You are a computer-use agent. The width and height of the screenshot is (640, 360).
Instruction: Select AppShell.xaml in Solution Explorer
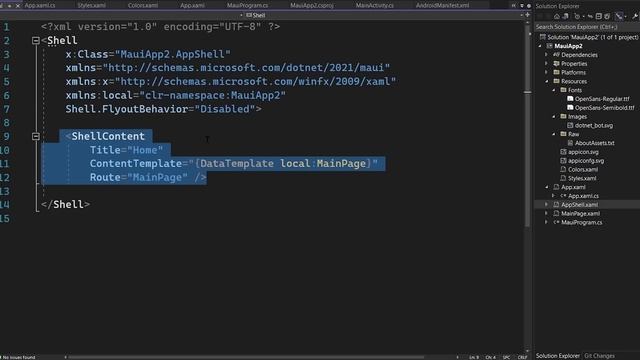pos(579,205)
